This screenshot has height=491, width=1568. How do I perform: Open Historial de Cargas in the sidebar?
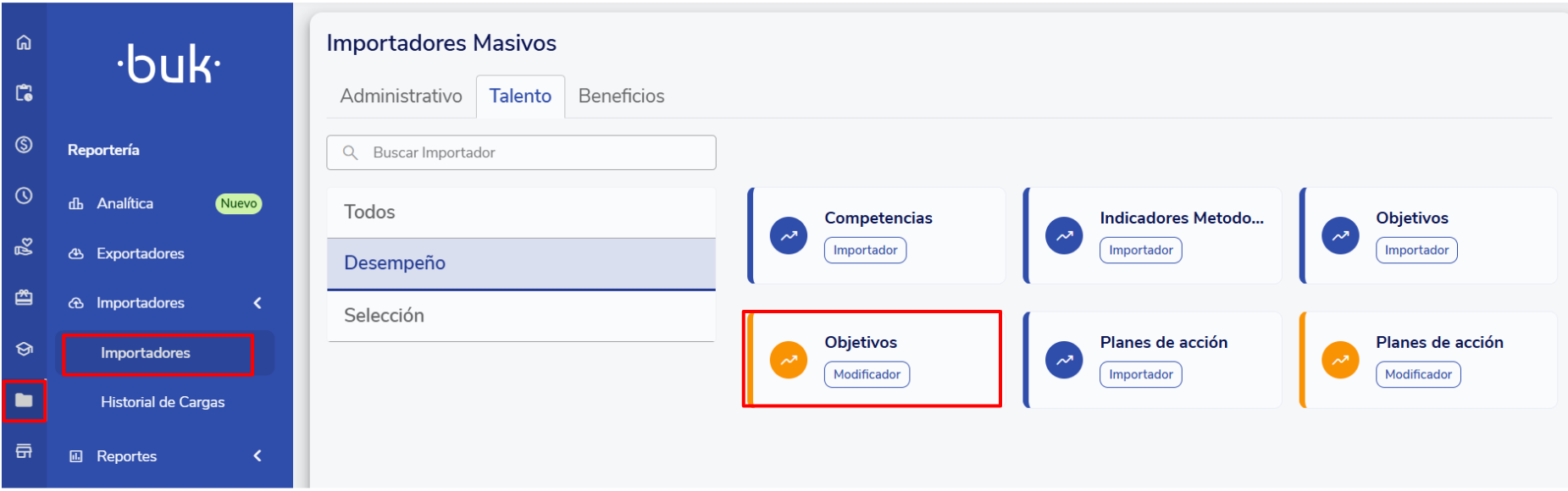pos(163,402)
